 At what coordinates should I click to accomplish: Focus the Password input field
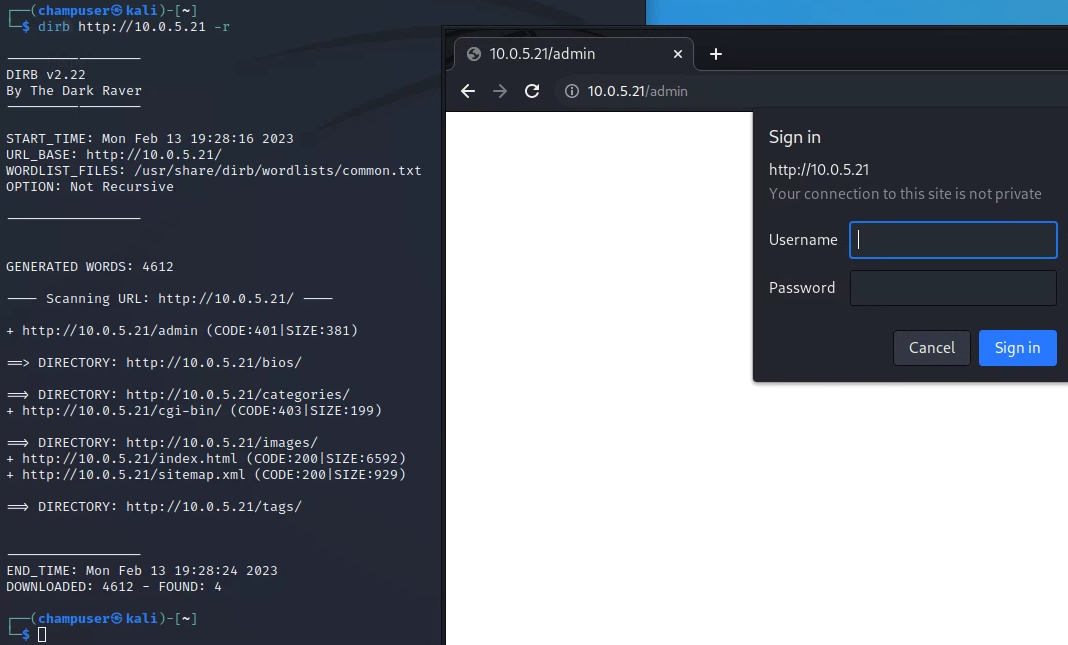tap(952, 288)
